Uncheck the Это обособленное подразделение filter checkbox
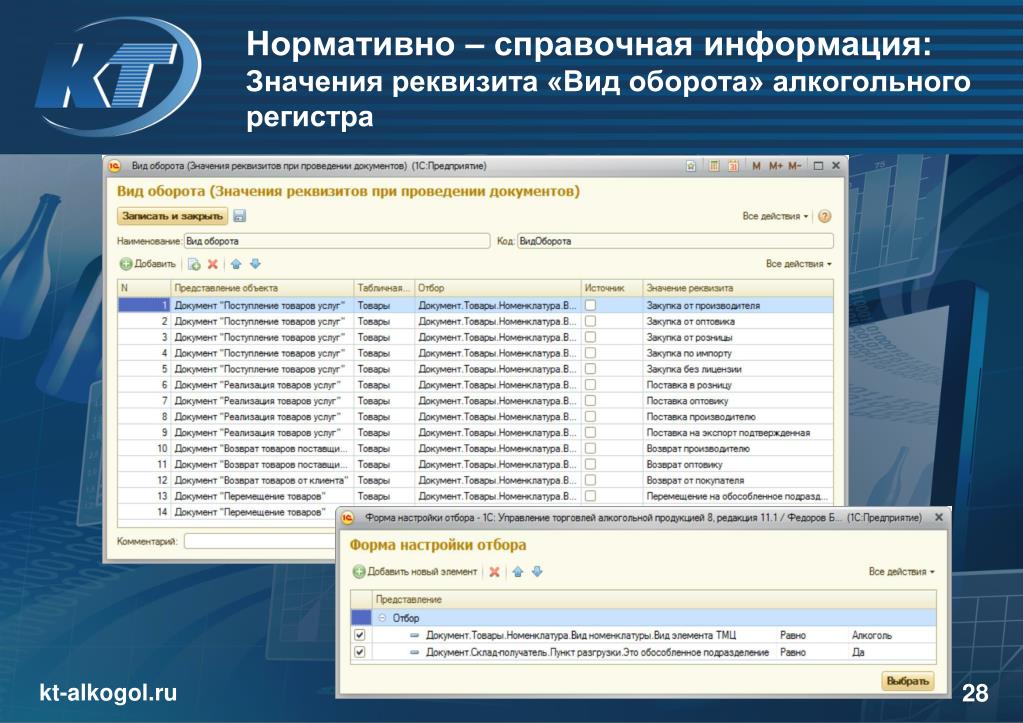This screenshot has width=1023, height=723. pos(359,652)
